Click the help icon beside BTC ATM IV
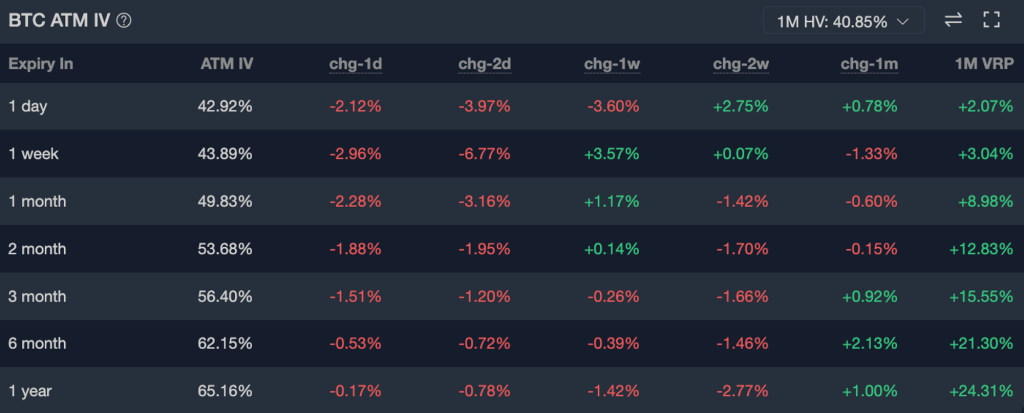 pos(124,20)
